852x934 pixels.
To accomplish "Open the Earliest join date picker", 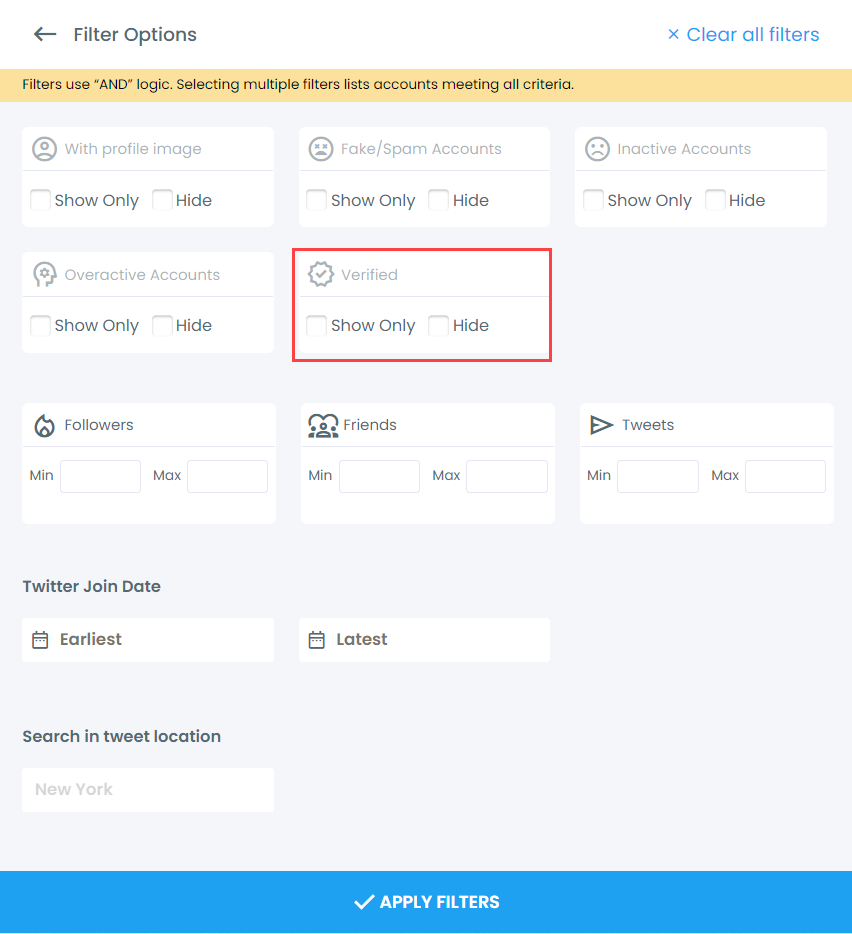I will click(147, 639).
